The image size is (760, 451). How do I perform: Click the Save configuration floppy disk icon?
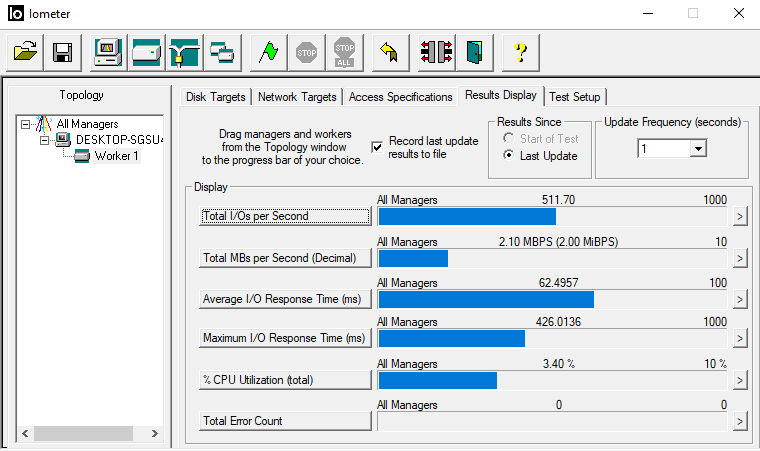(x=62, y=53)
